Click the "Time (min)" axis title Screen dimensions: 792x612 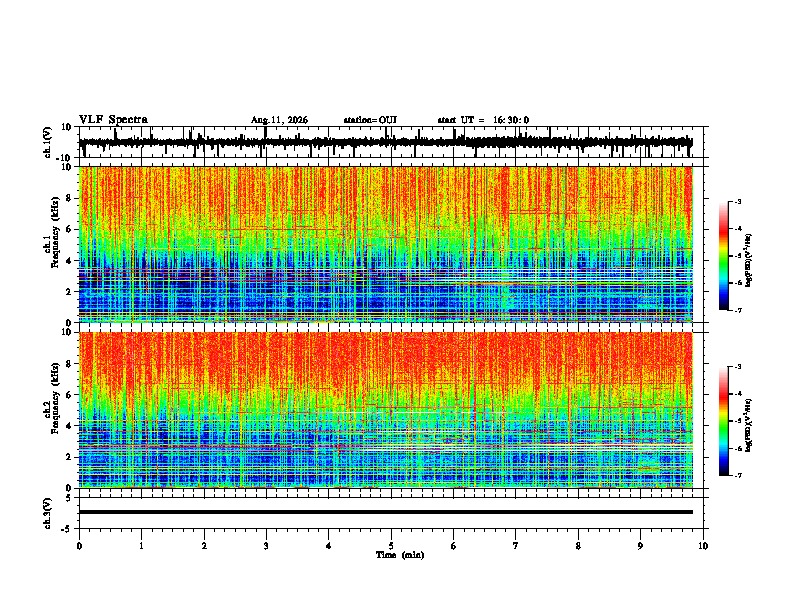pyautogui.click(x=400, y=555)
